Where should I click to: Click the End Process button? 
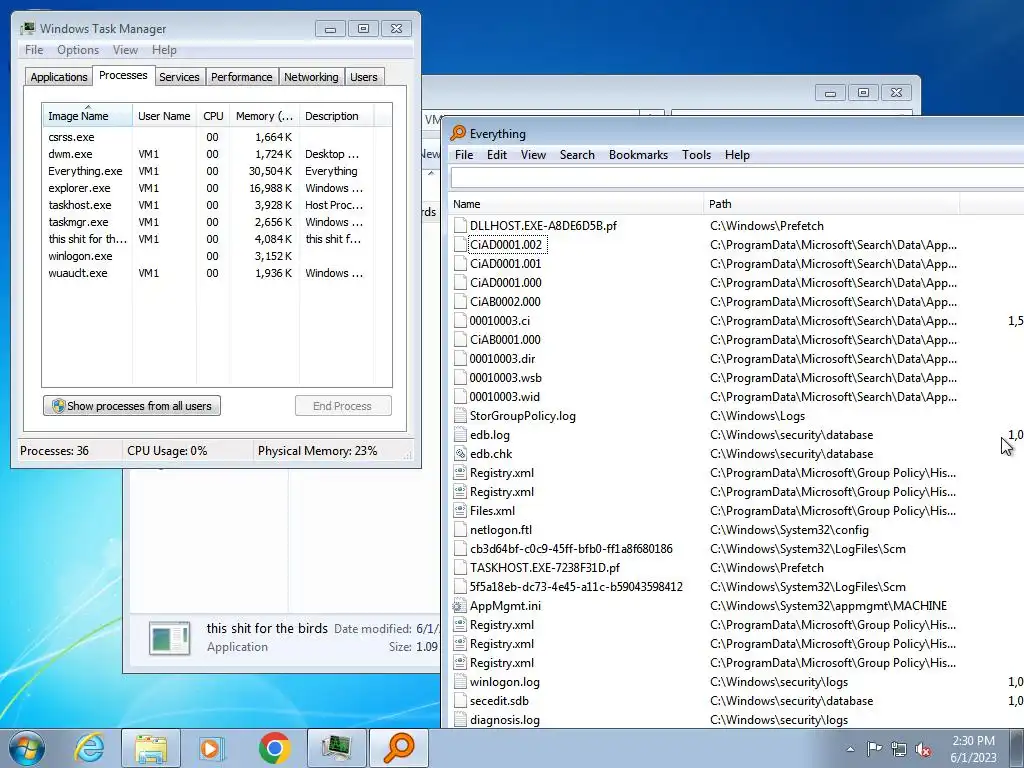coord(343,406)
